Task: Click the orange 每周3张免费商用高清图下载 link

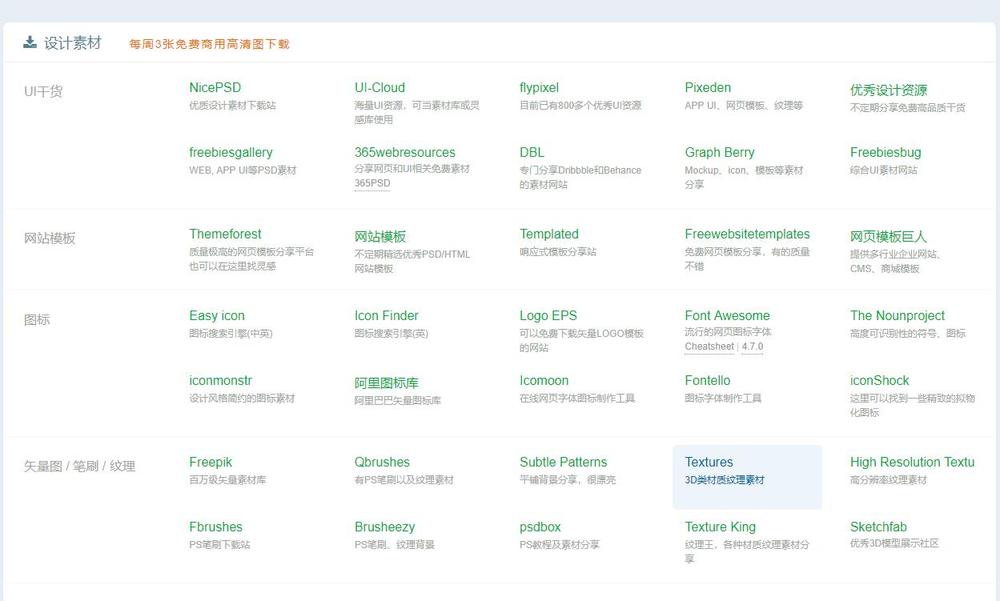Action: click(x=209, y=44)
